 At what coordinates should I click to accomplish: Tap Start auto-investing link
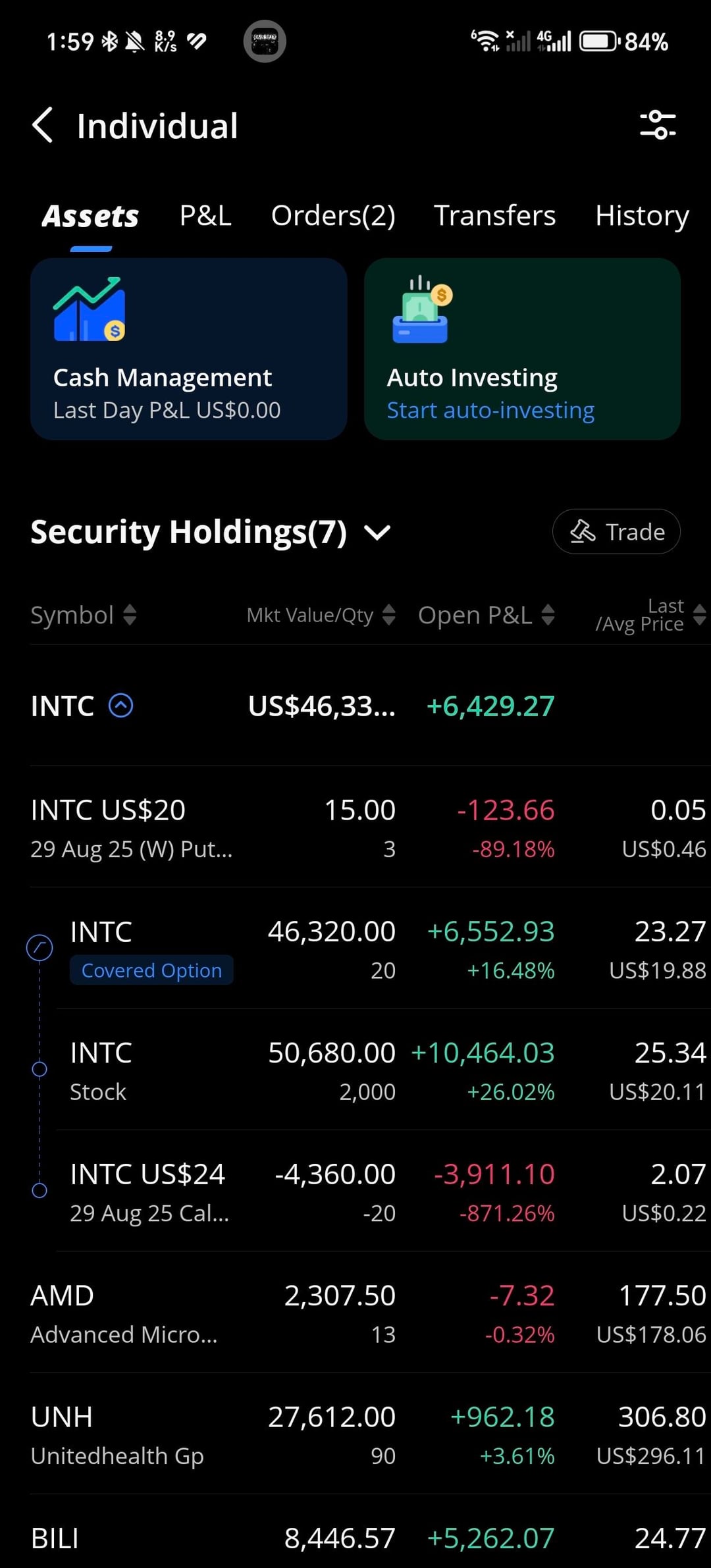point(490,410)
